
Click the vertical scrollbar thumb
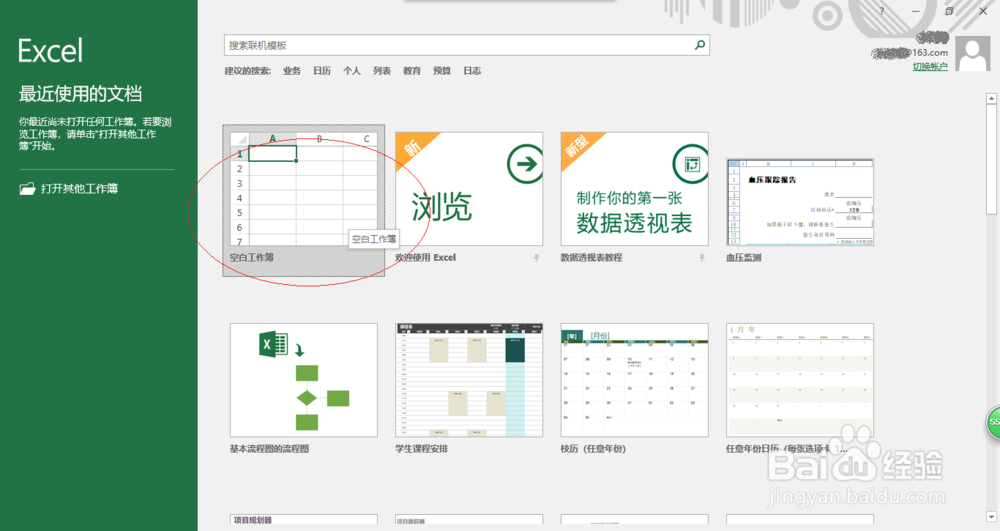click(991, 159)
